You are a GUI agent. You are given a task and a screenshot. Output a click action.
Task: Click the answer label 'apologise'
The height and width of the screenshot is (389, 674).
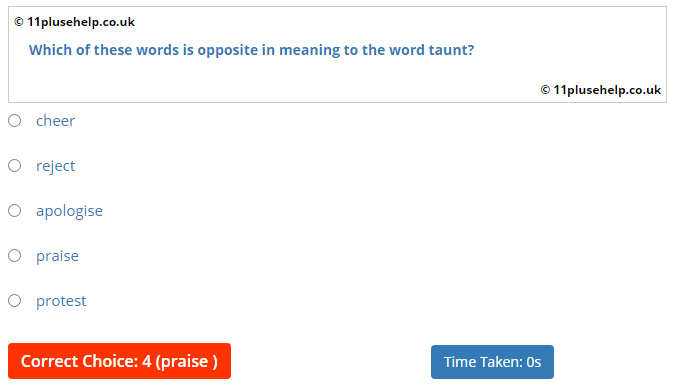pyautogui.click(x=69, y=211)
